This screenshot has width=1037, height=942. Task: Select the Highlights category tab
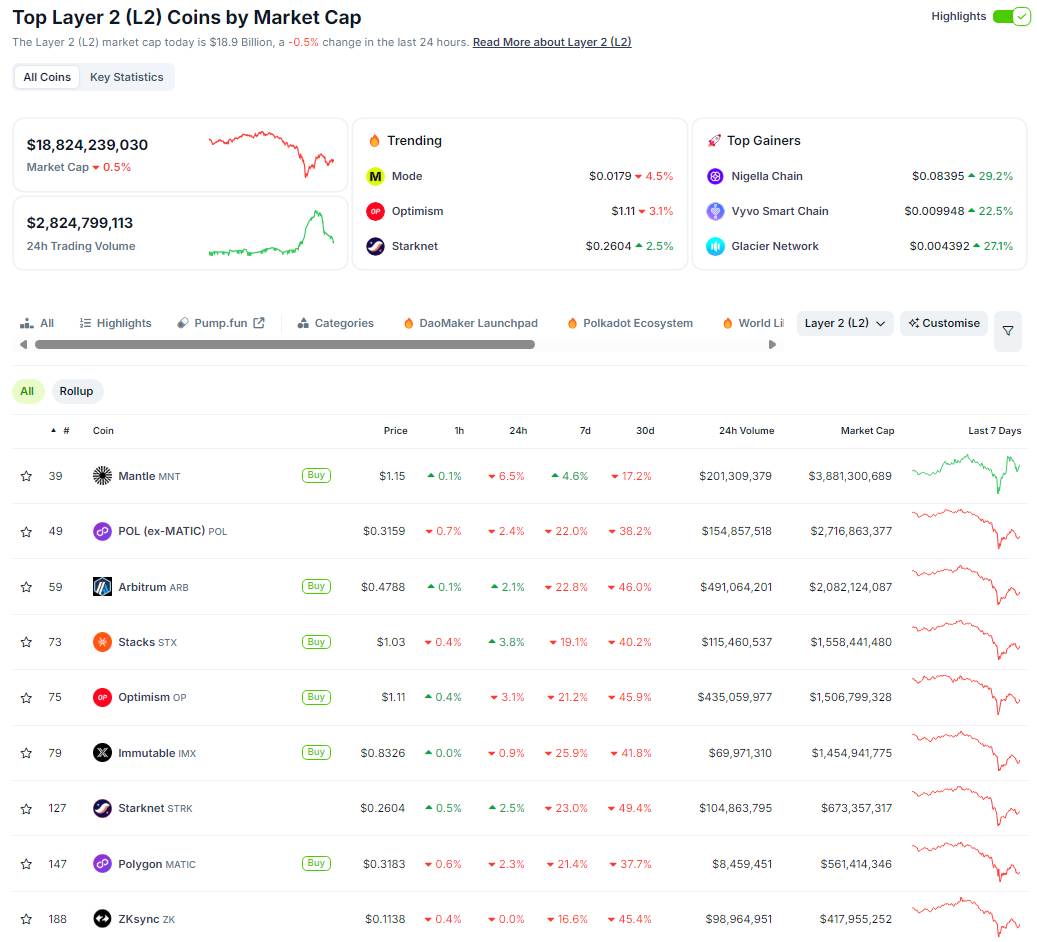(116, 323)
